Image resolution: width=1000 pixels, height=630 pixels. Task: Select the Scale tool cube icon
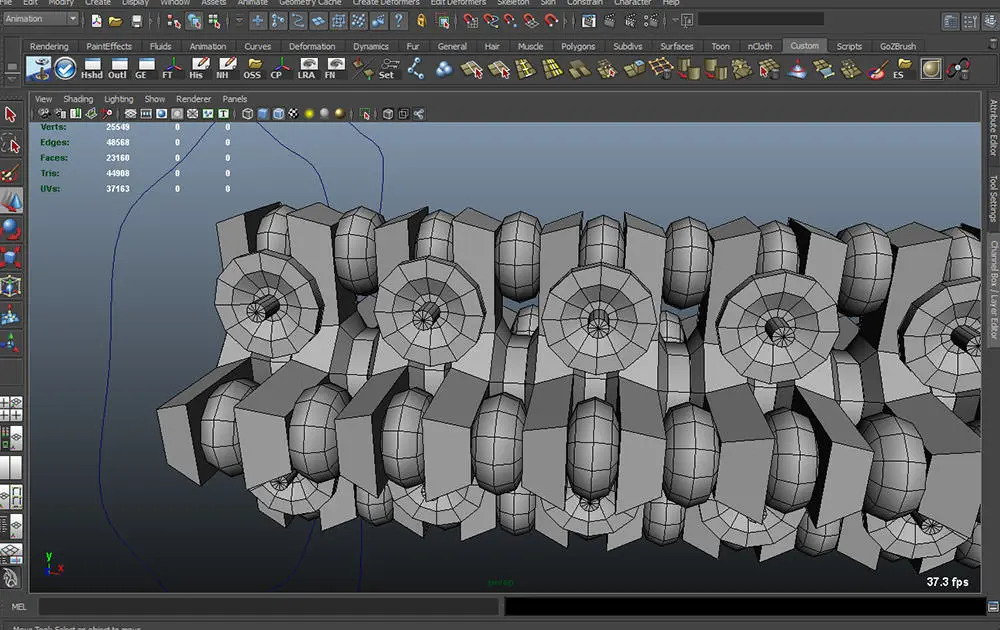[11, 258]
